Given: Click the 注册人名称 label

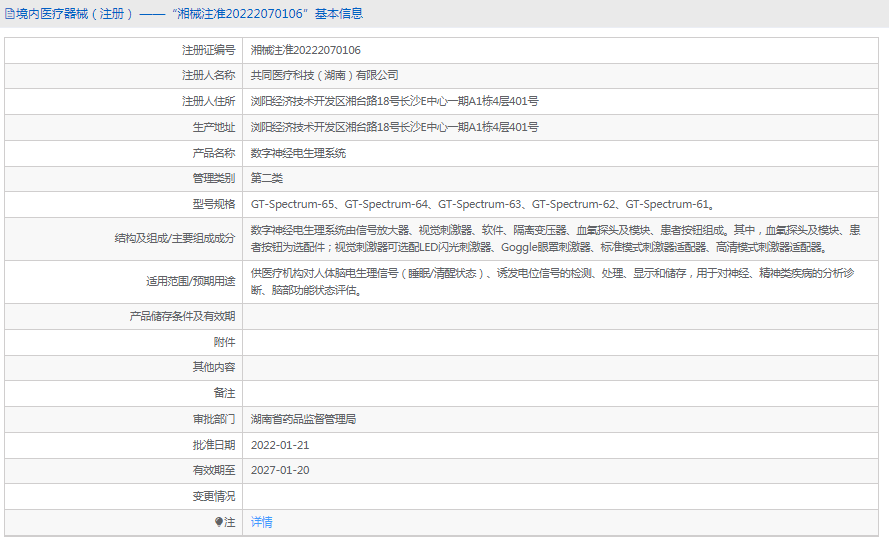Looking at the screenshot, I should (x=209, y=75).
